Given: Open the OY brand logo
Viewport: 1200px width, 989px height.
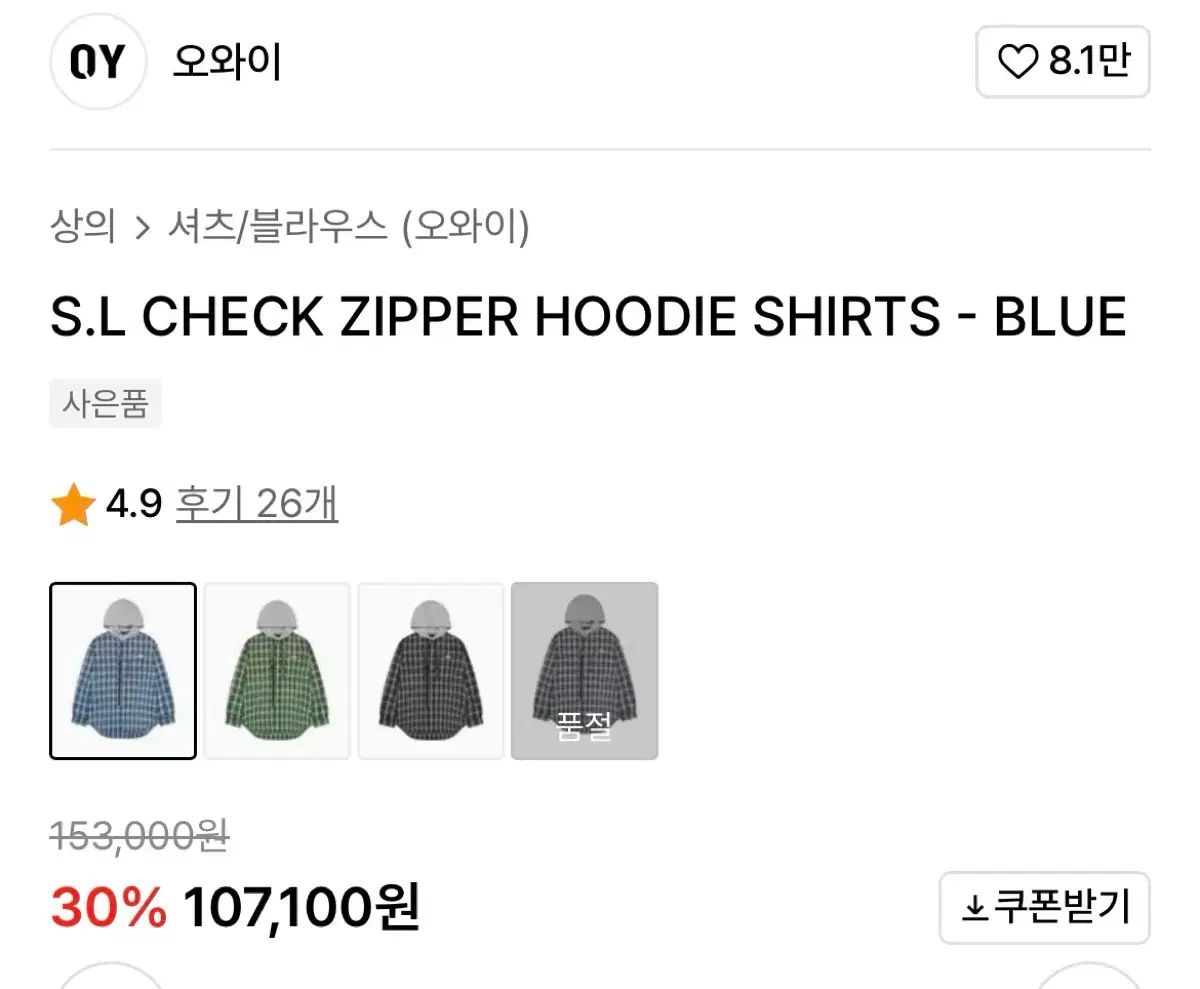Looking at the screenshot, I should point(98,62).
